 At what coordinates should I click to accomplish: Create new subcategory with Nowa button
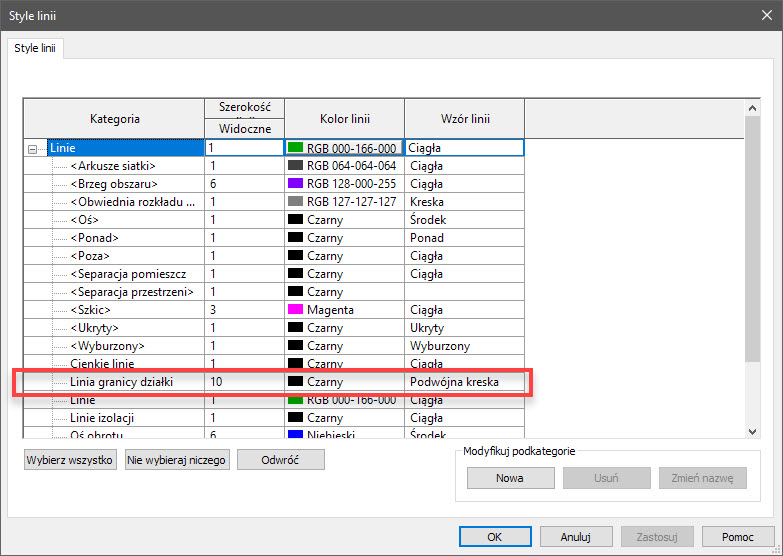510,478
